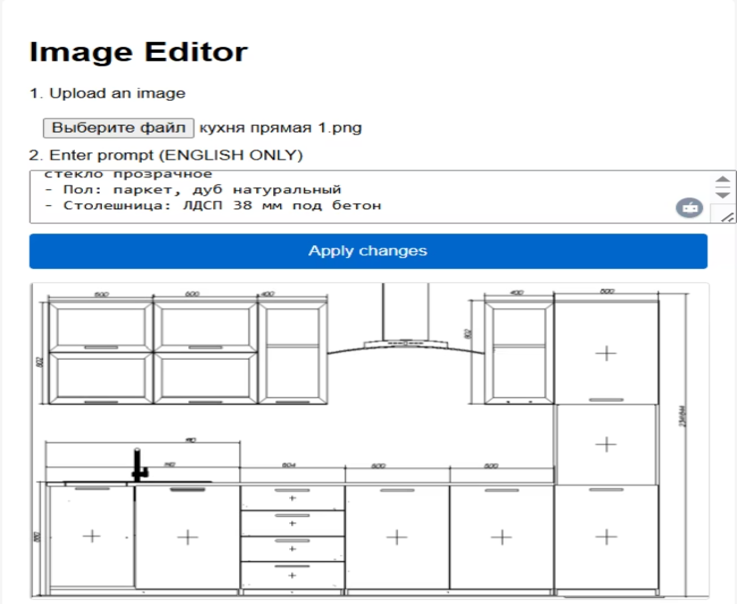Click the '2. Enter prompt (ENGLISH ONLY)' label
The image size is (737, 604).
[x=165, y=156]
